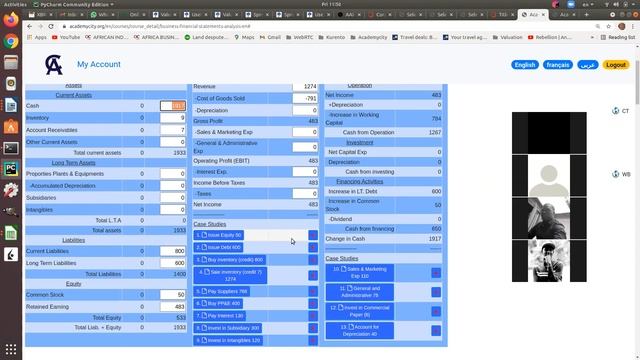Click red icon button beside Buy Inventory (credit) 800
The width and height of the screenshot is (640, 360).
pos(313,260)
